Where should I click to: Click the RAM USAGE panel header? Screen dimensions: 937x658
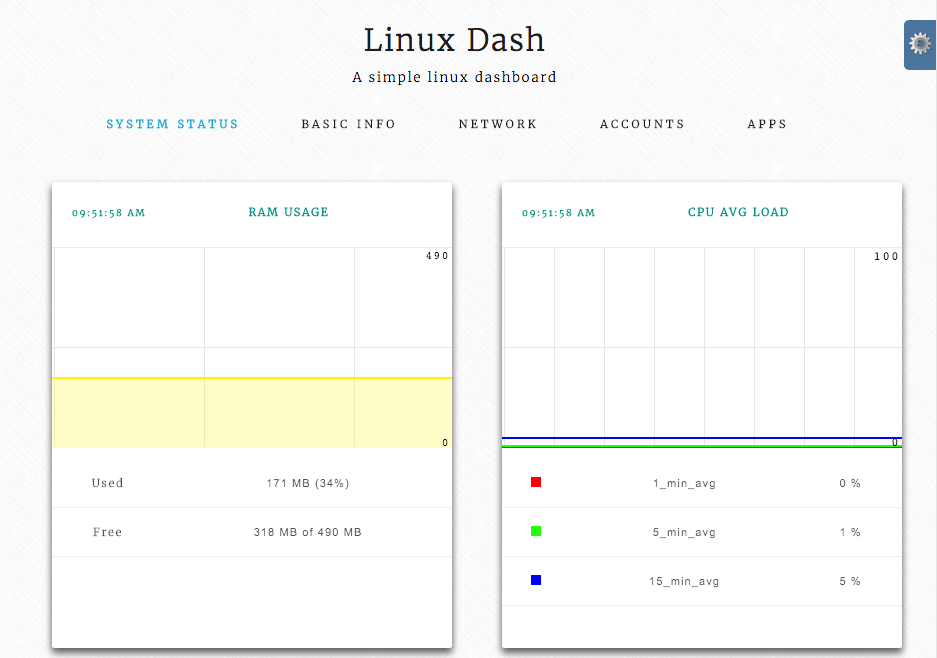click(288, 212)
